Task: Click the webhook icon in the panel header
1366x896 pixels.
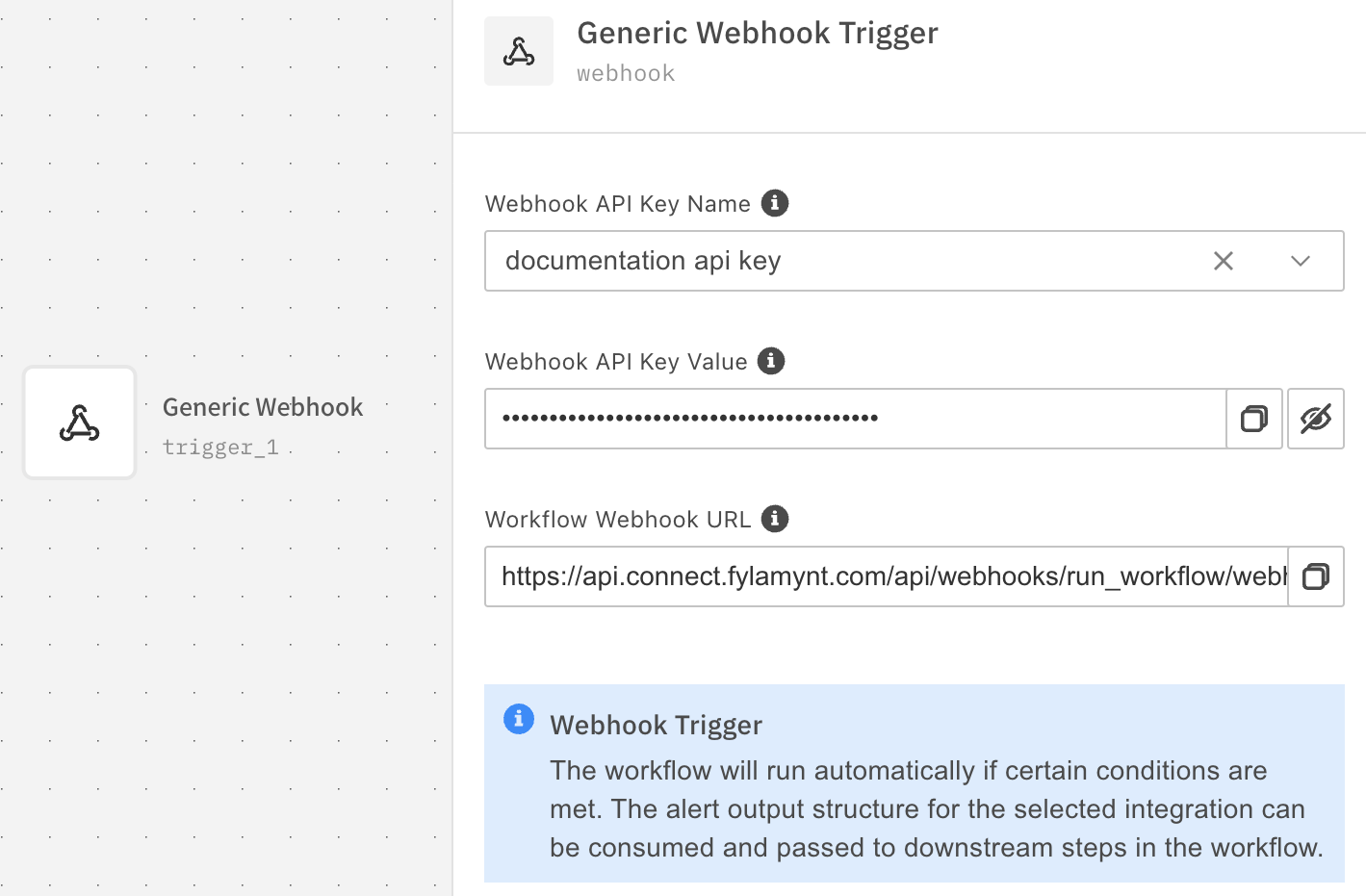Action: click(x=519, y=51)
